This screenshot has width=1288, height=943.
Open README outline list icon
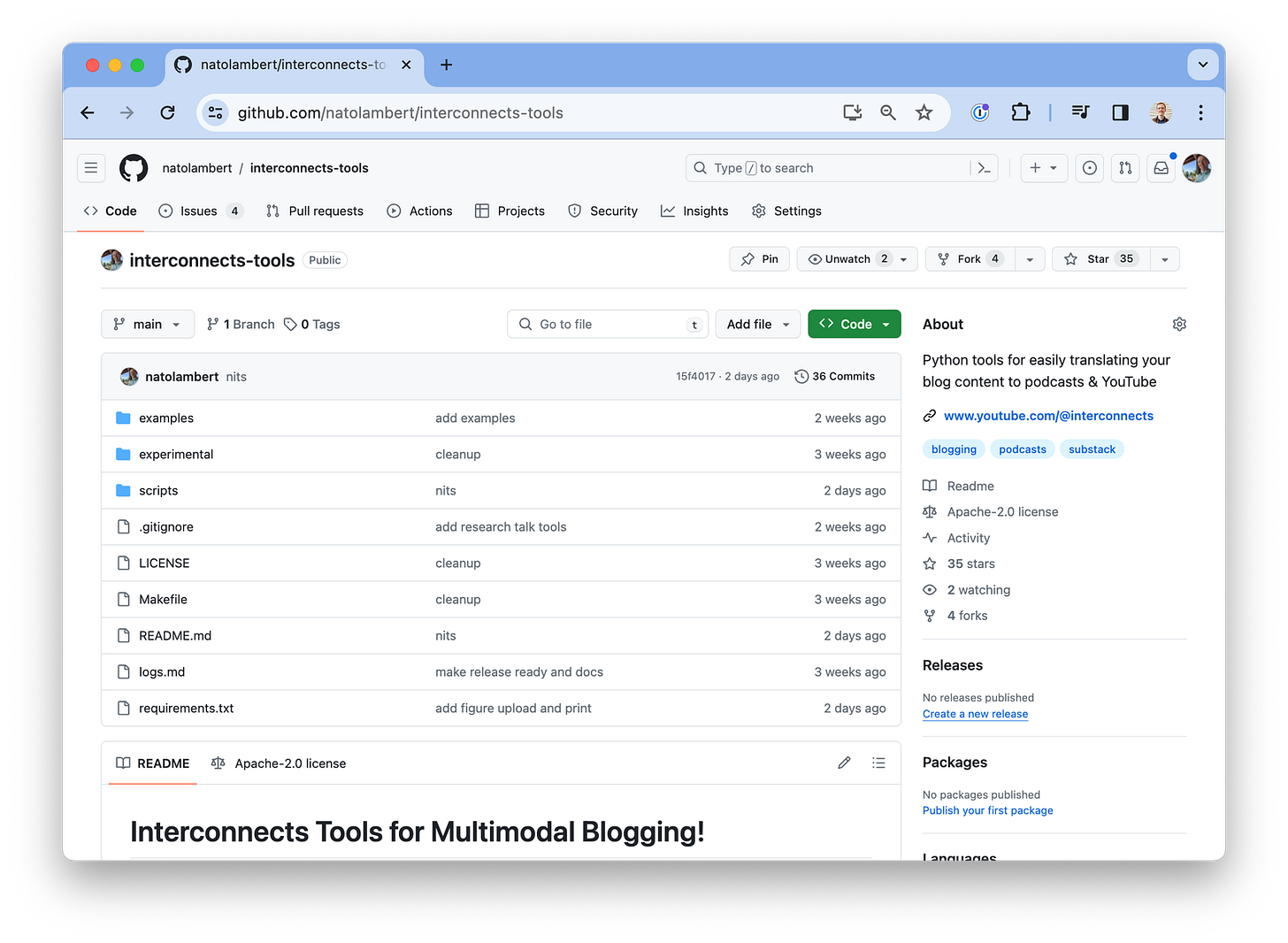(878, 763)
